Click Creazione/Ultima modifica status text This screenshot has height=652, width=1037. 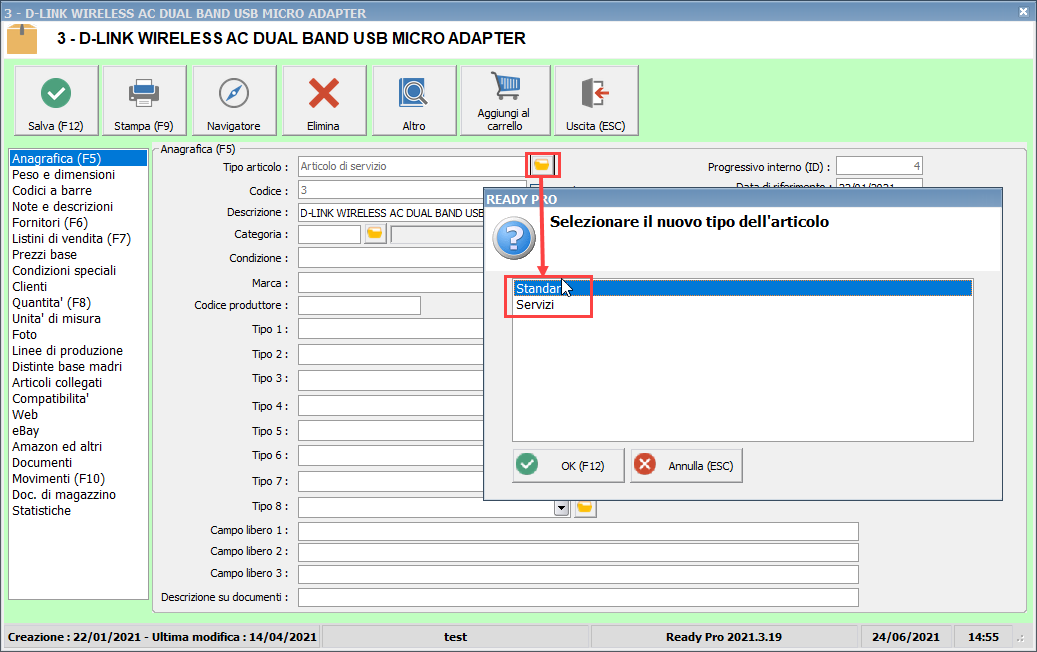click(162, 637)
